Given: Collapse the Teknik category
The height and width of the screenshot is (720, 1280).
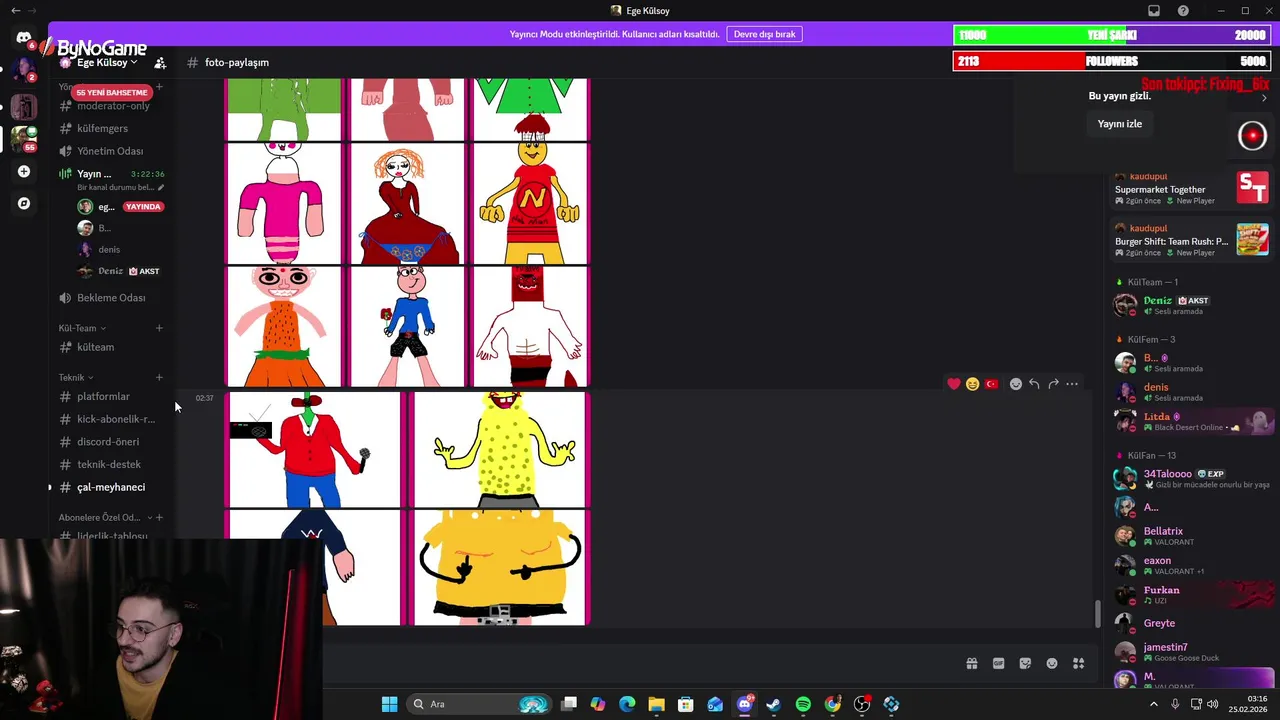Looking at the screenshot, I should (76, 377).
